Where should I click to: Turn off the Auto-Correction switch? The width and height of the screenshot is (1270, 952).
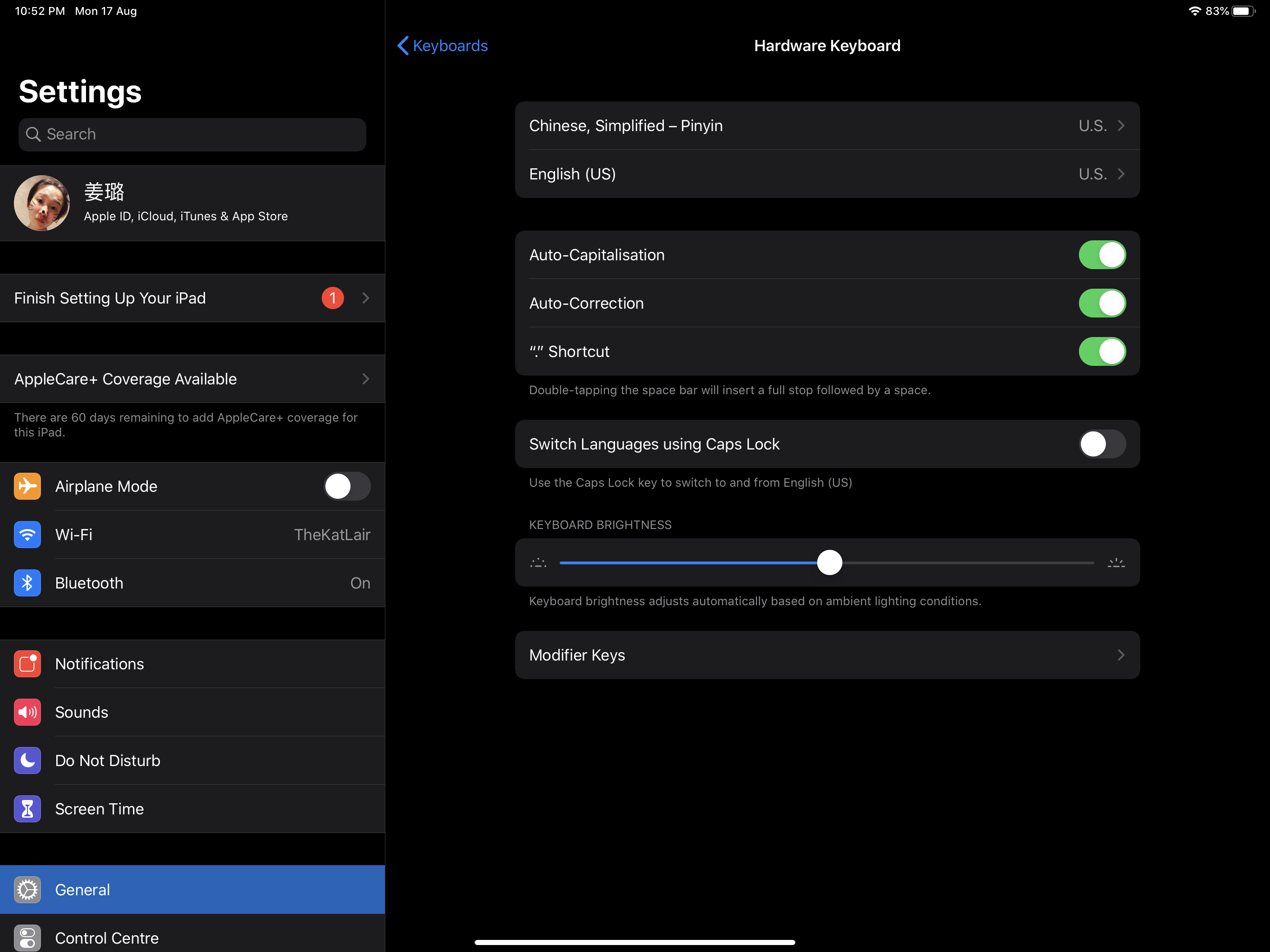(1101, 303)
